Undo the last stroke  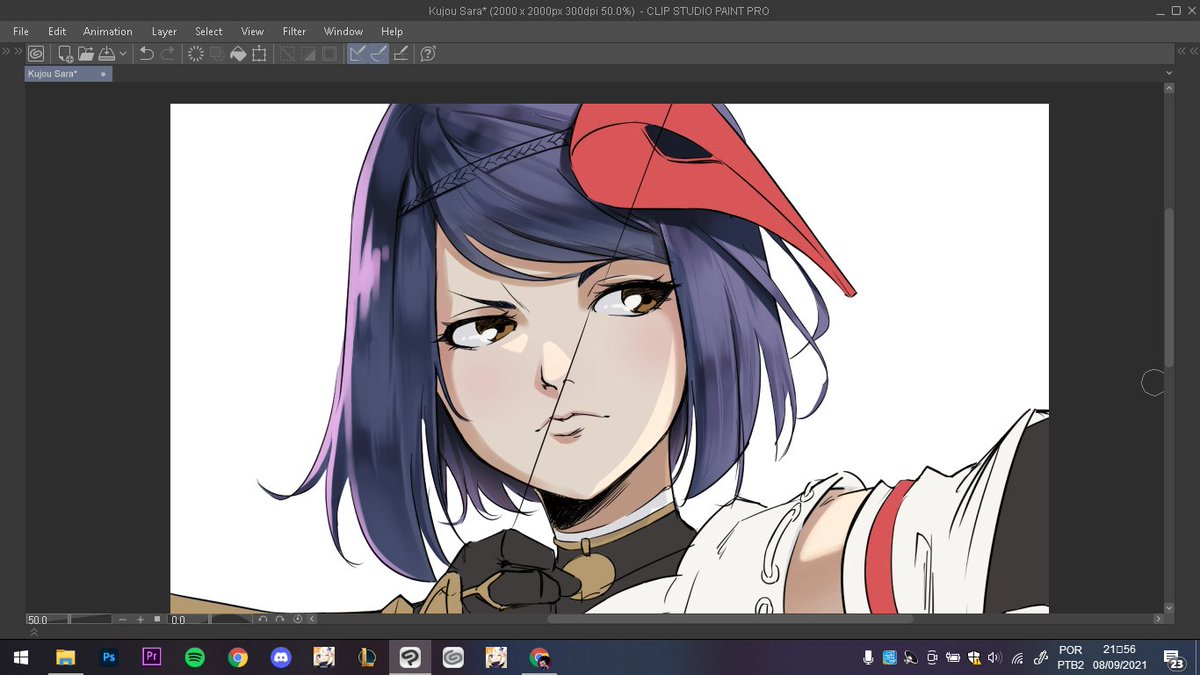tap(146, 54)
